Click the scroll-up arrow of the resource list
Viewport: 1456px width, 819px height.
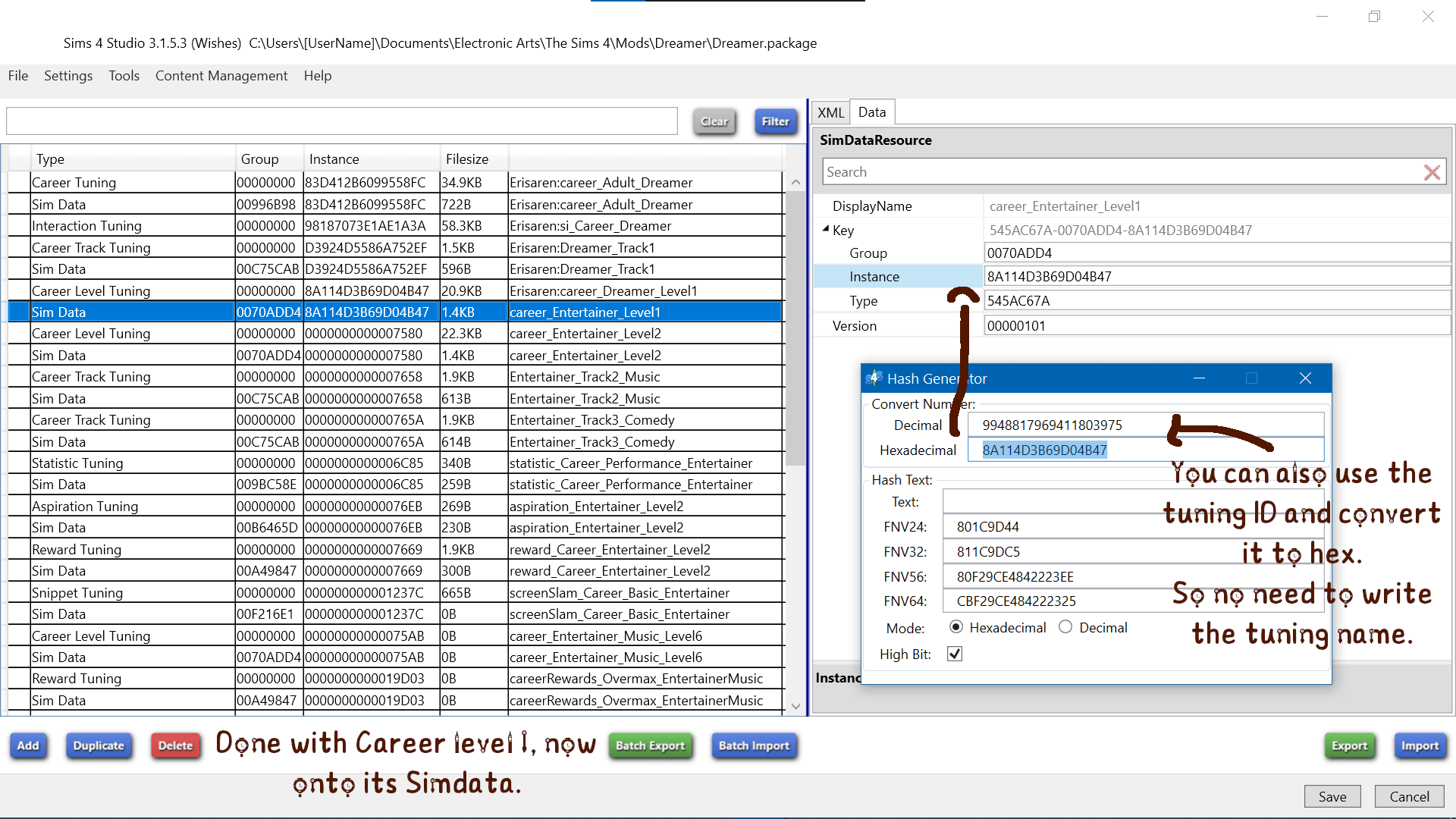point(795,182)
